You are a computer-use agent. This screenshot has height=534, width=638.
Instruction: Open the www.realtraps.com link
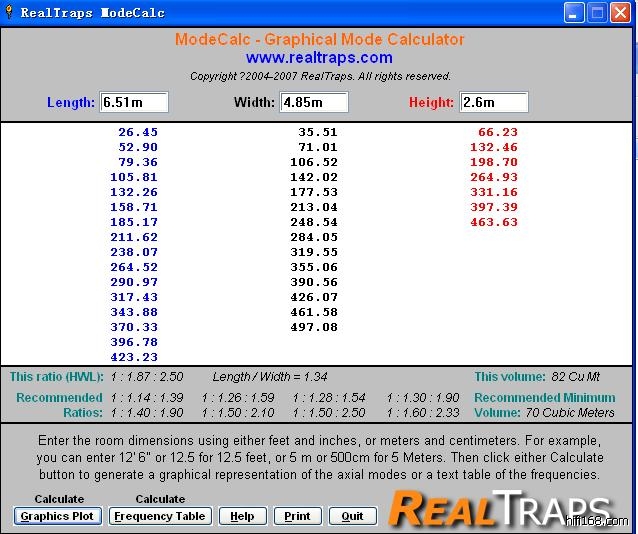coord(319,58)
